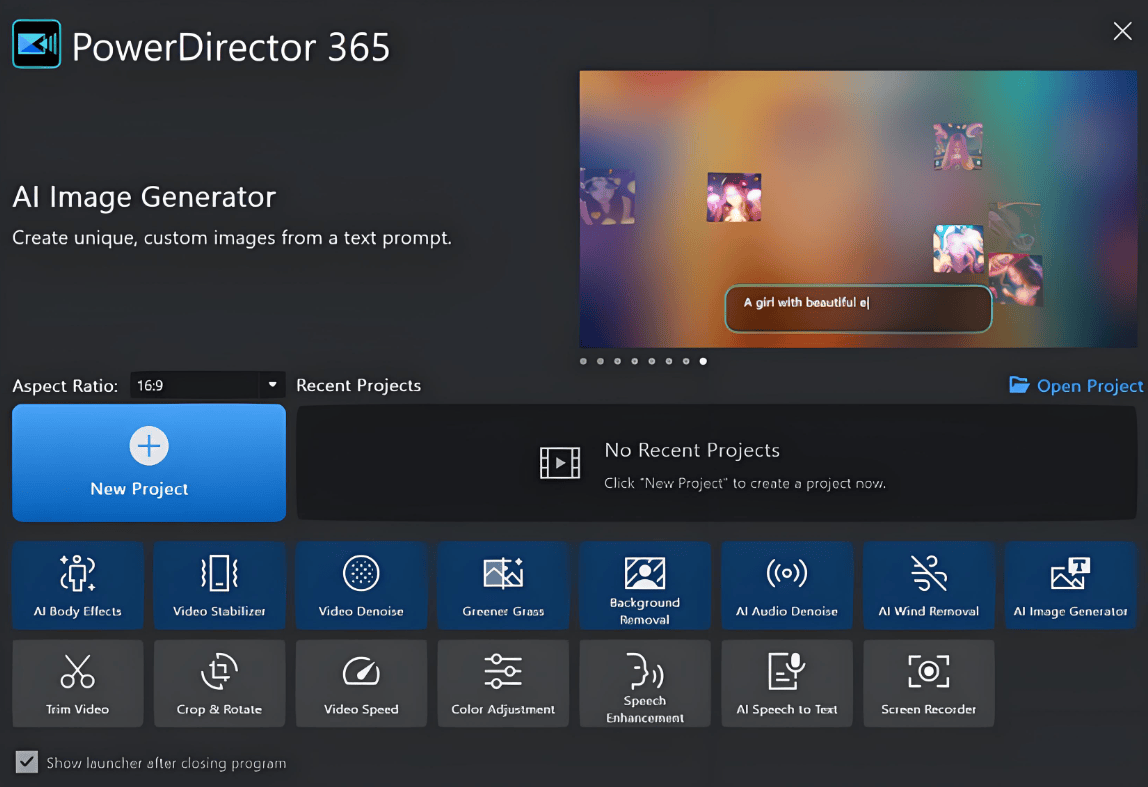Launch the AI Speech to Text tool
Image resolution: width=1148 pixels, height=787 pixels.
(787, 683)
